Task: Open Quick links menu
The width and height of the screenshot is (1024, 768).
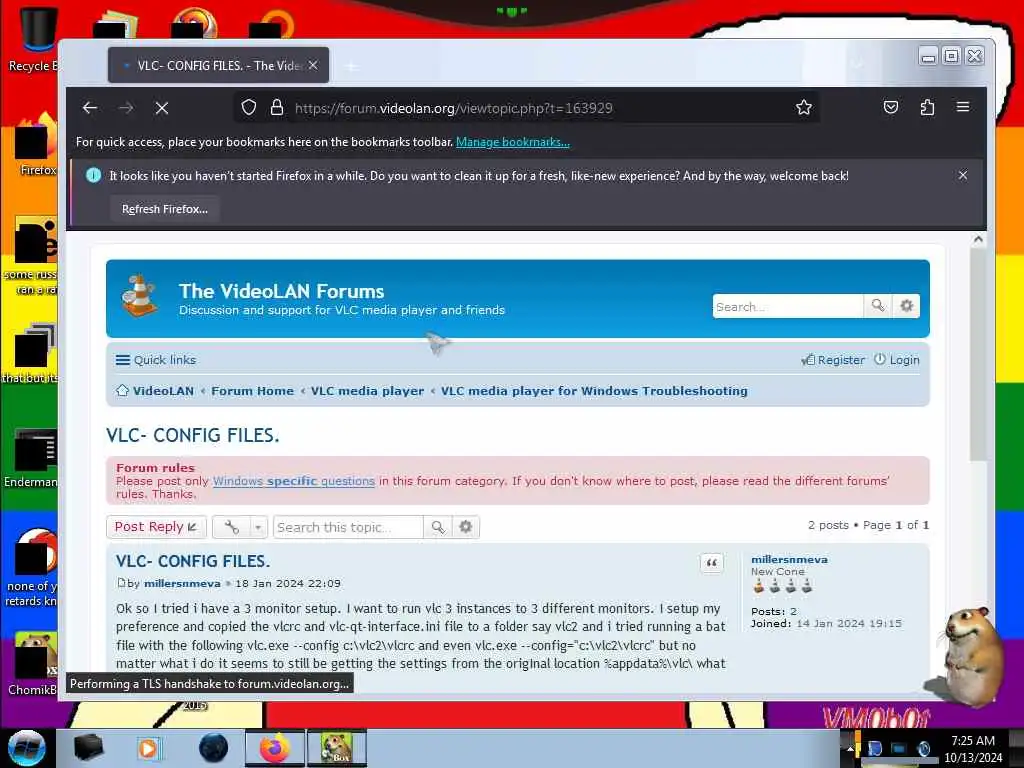Action: pyautogui.click(x=155, y=360)
